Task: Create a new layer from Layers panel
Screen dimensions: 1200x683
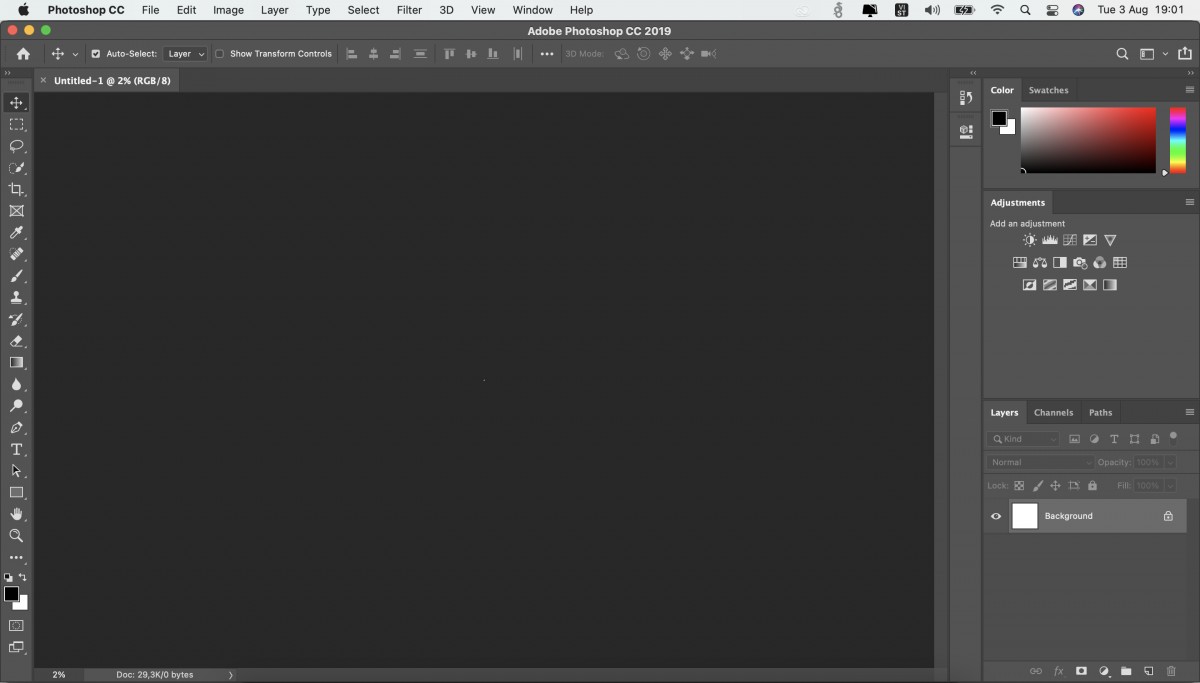Action: pyautogui.click(x=1149, y=671)
